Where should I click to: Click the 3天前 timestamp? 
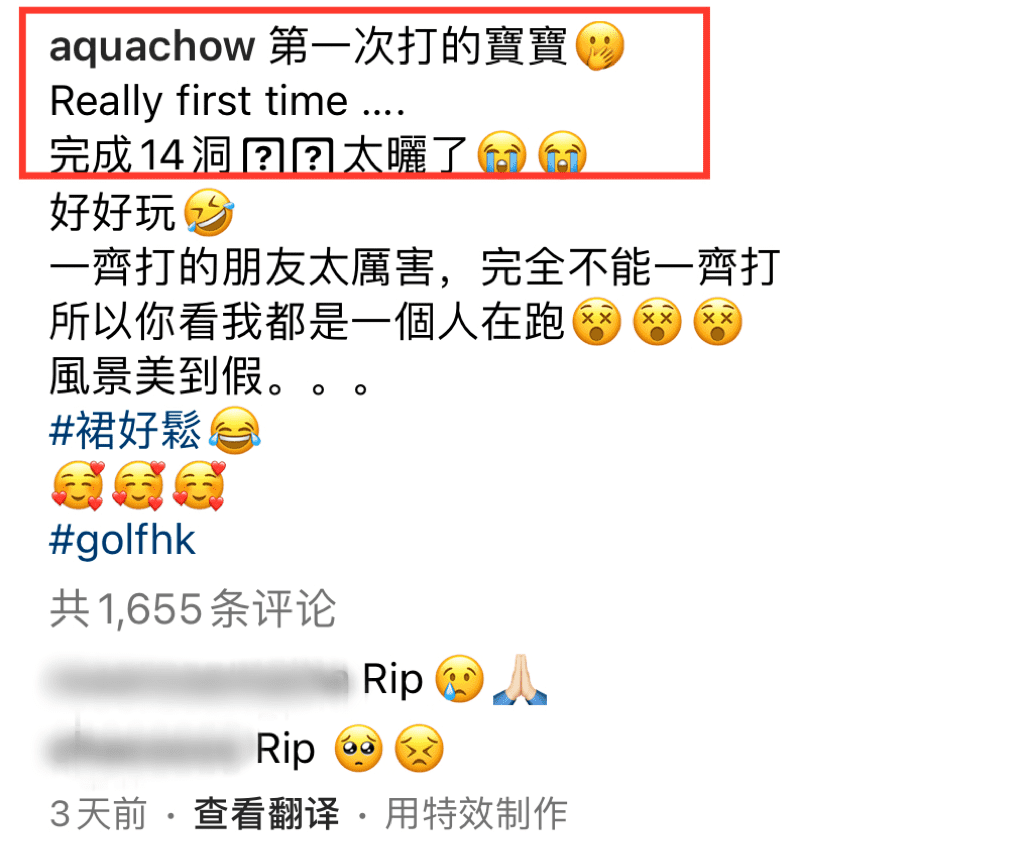click(98, 813)
